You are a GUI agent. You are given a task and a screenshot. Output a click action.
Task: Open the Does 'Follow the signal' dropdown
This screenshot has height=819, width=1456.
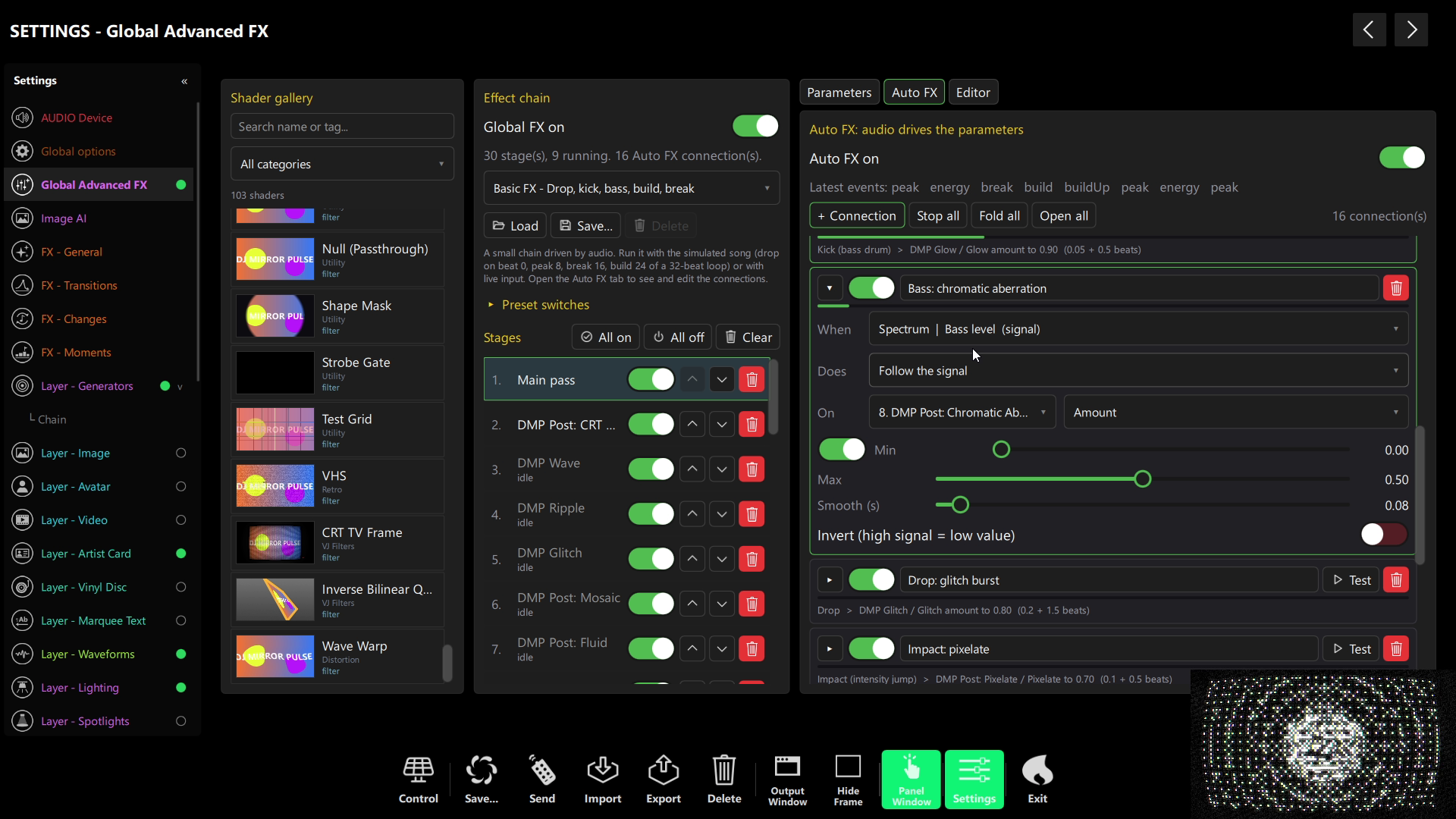pyautogui.click(x=1138, y=371)
